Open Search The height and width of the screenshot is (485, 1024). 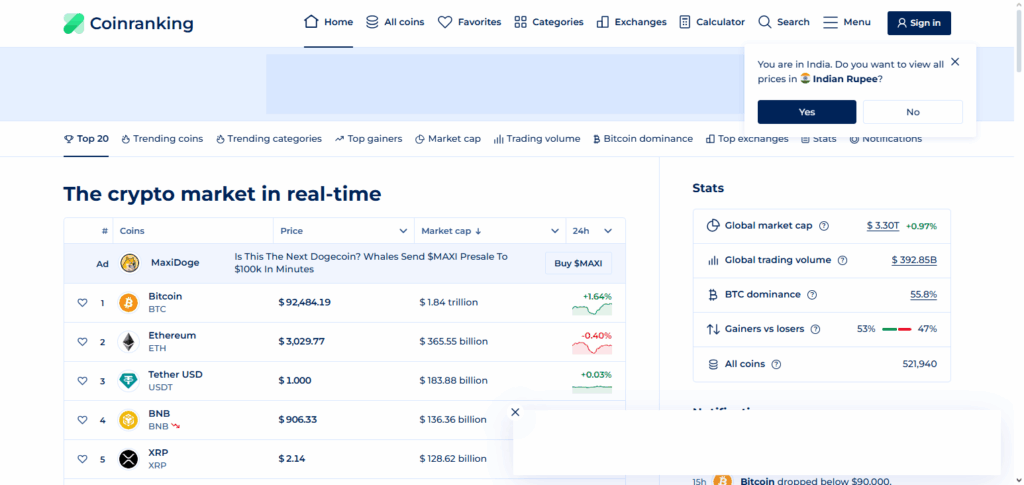tap(784, 22)
